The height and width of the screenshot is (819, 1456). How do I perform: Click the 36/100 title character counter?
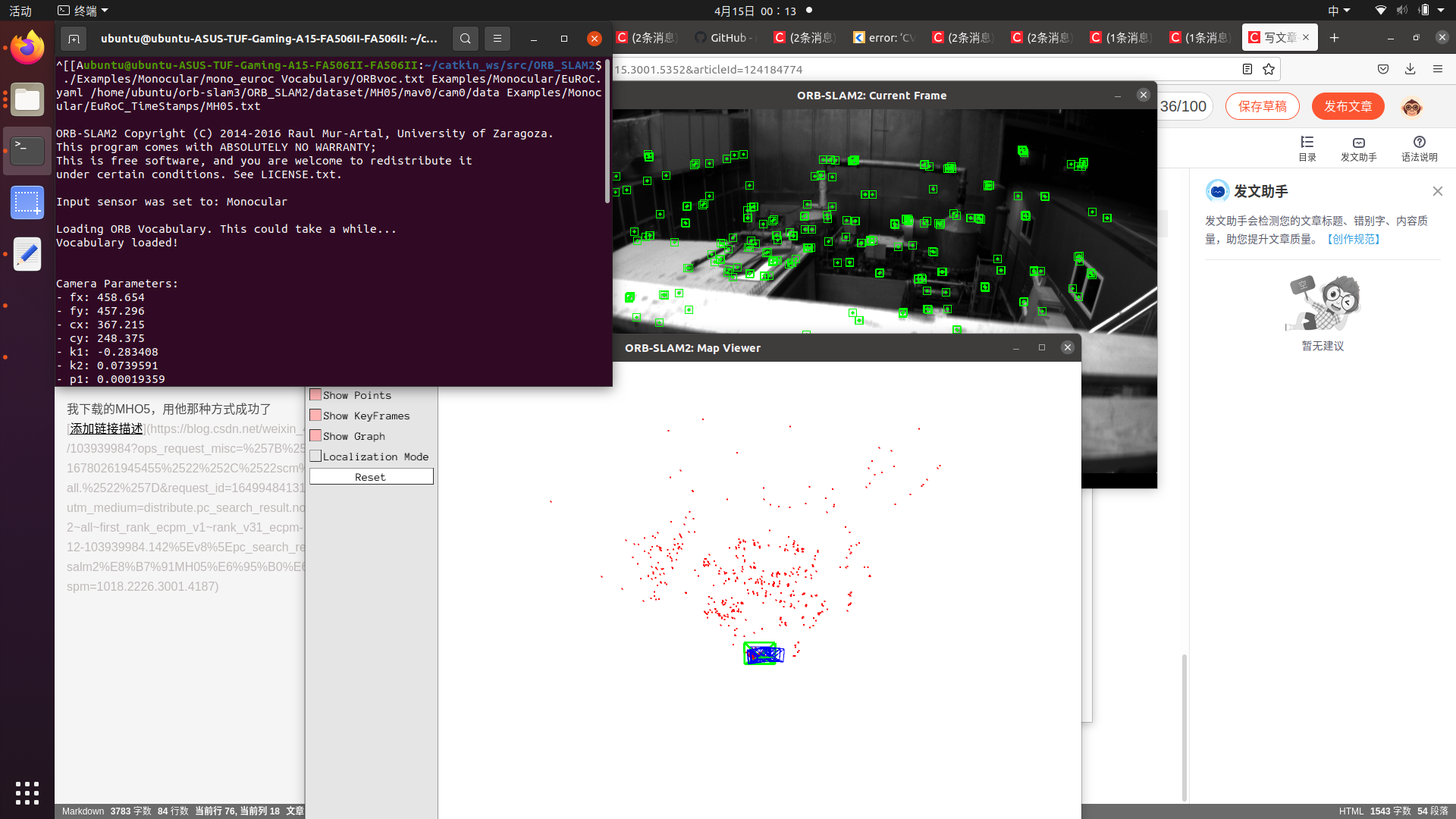point(1183,107)
